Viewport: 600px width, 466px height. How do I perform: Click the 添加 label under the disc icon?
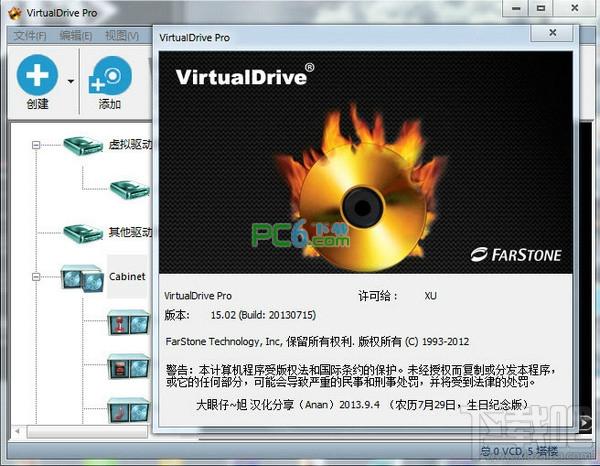click(x=110, y=104)
